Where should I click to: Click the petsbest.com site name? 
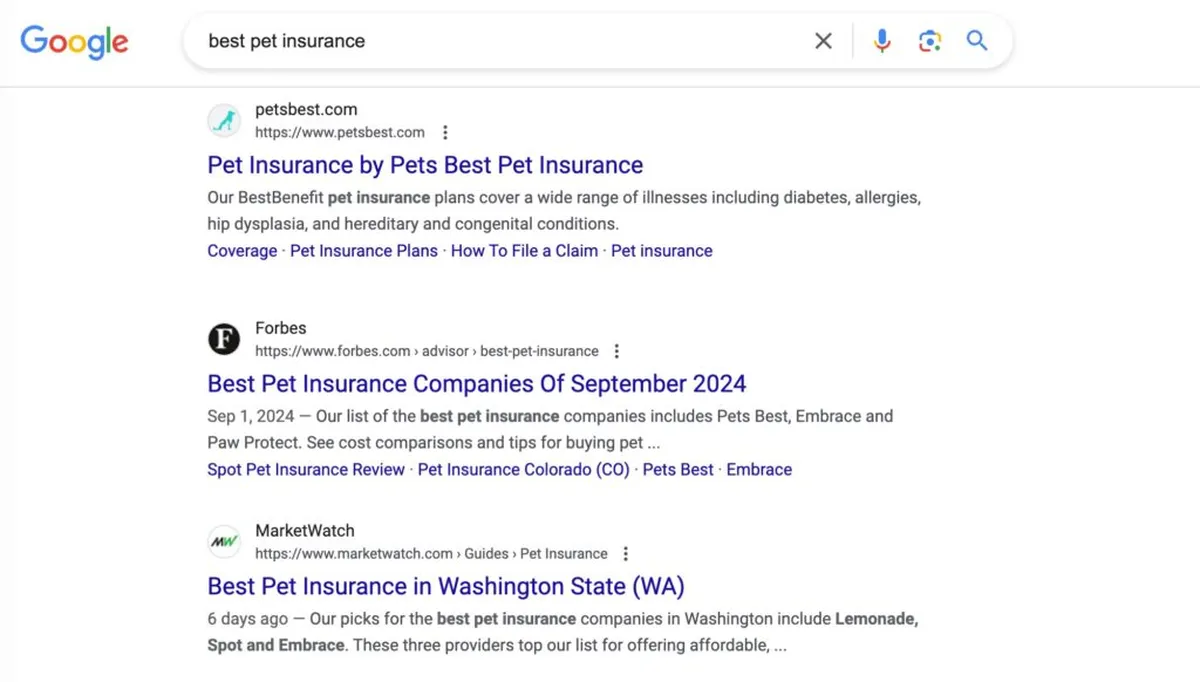point(306,110)
